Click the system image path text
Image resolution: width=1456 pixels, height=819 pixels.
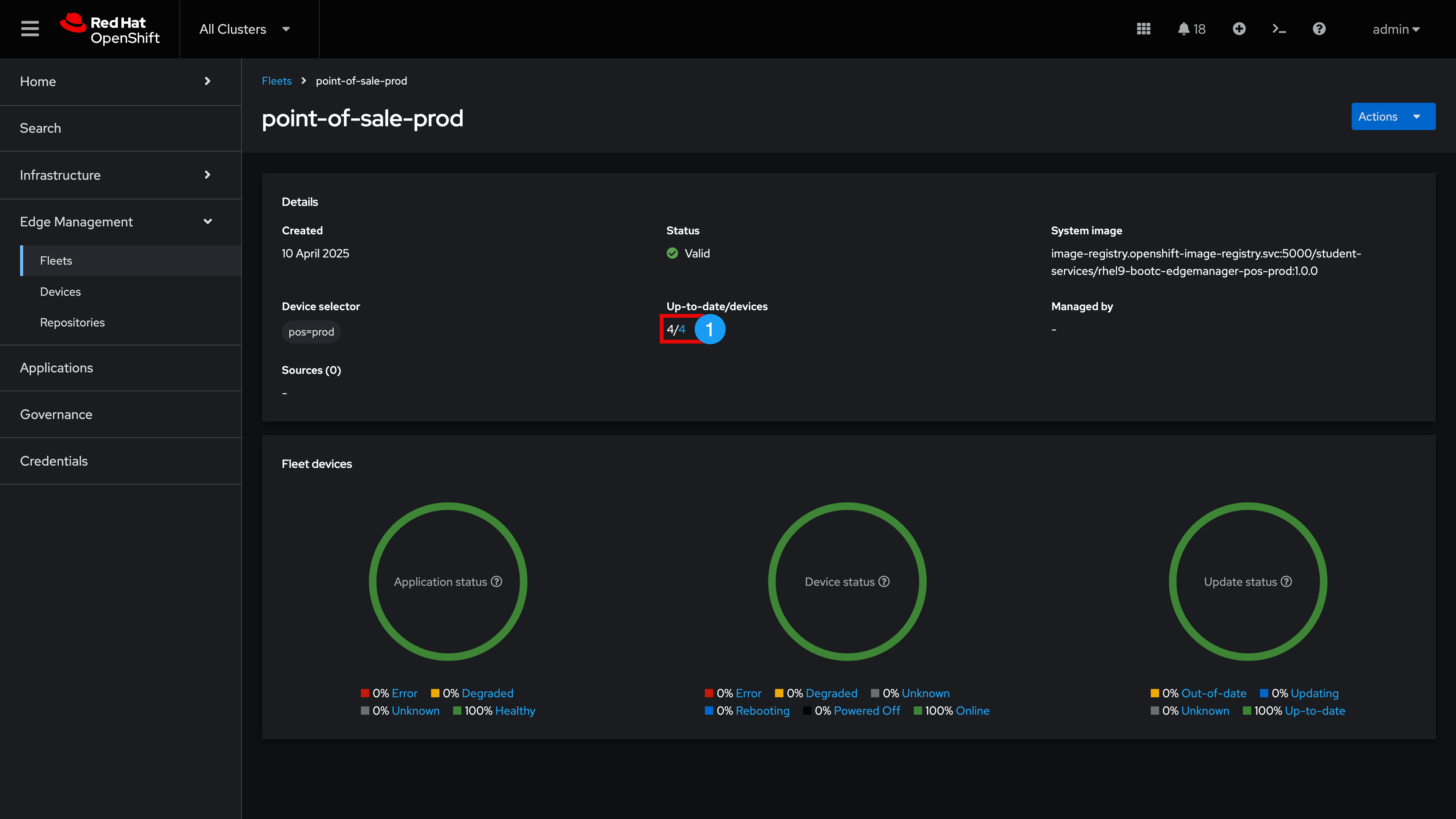[x=1206, y=262]
